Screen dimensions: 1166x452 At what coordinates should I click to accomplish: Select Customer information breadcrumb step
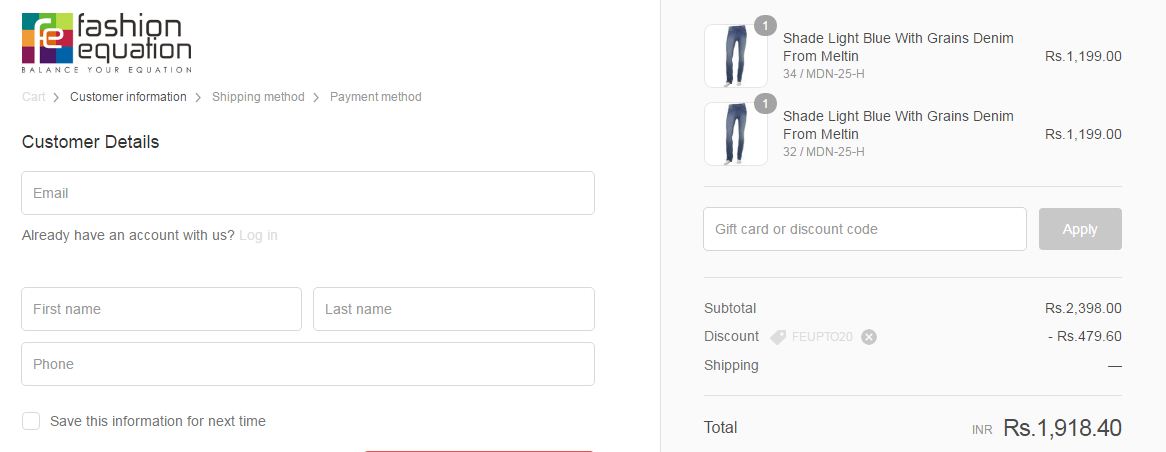click(x=128, y=97)
